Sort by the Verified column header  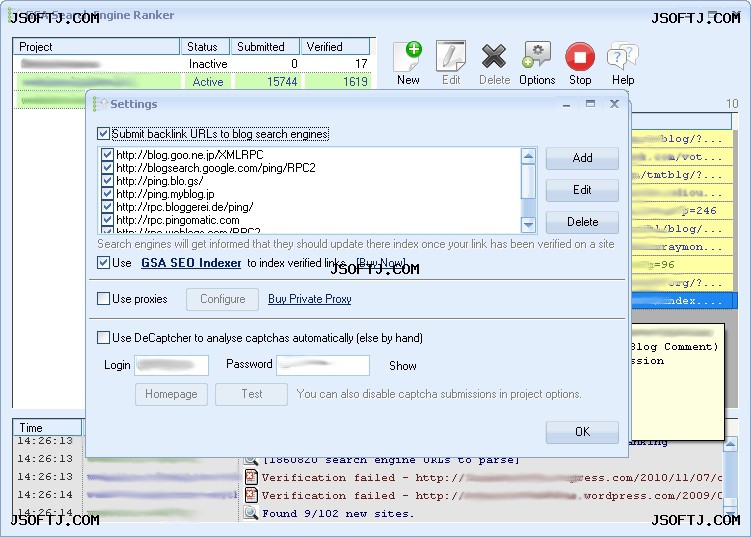[335, 46]
